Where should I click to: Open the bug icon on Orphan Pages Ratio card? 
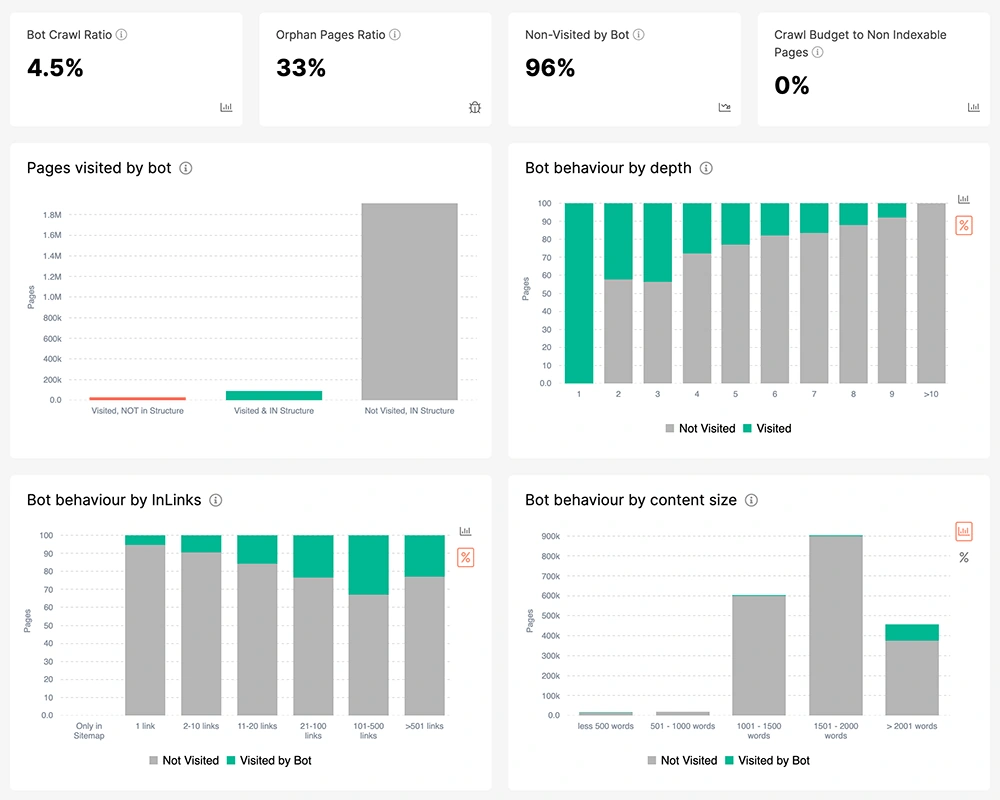(475, 107)
